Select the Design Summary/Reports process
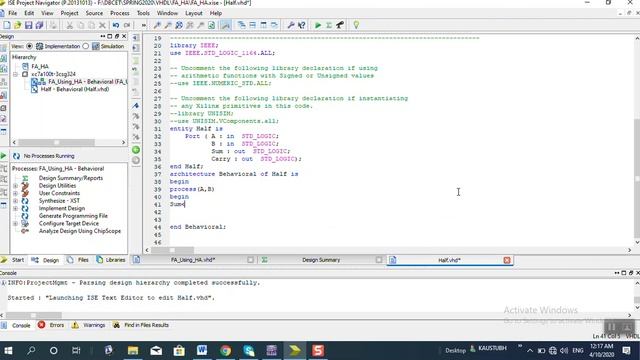Viewport: 640px width, 360px height. coord(71,178)
